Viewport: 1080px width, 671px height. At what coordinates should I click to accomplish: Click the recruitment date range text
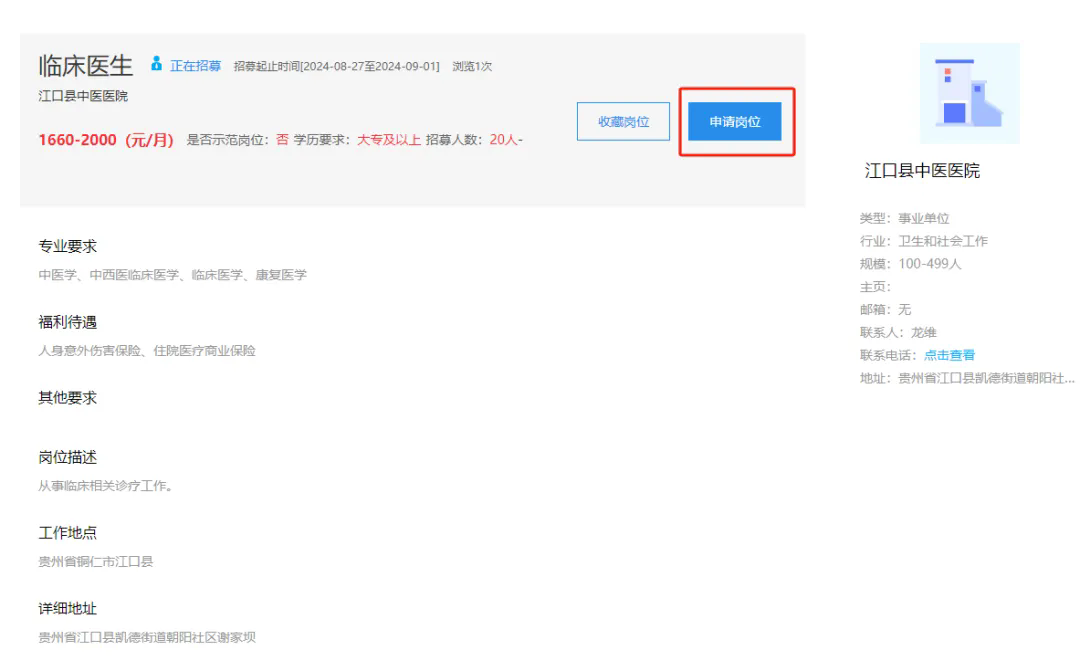pos(336,67)
